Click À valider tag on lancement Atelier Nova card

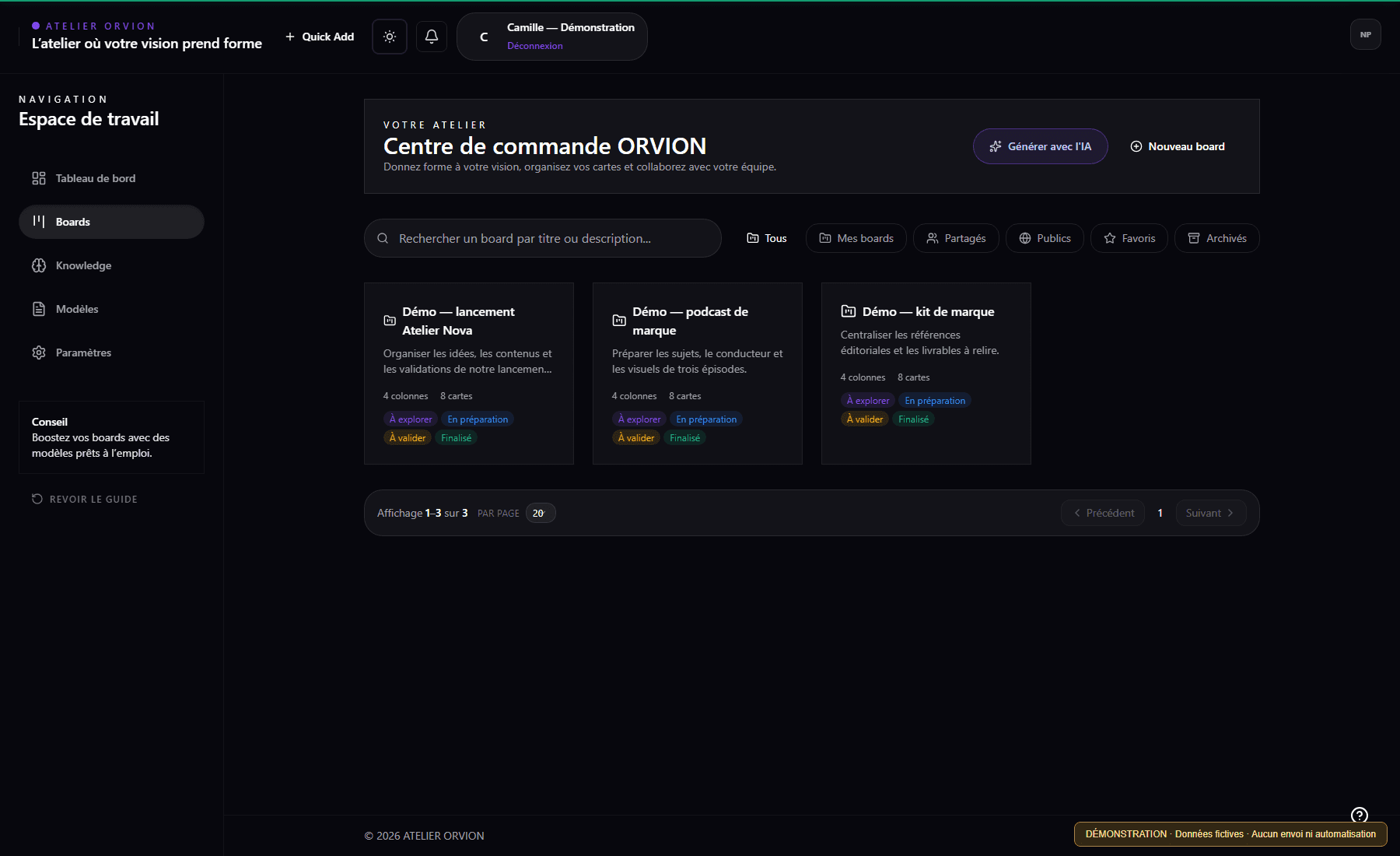408,438
